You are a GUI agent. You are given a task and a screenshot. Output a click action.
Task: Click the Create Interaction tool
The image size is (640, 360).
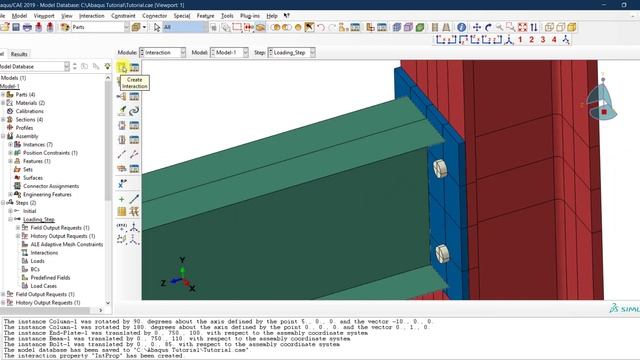pos(122,67)
